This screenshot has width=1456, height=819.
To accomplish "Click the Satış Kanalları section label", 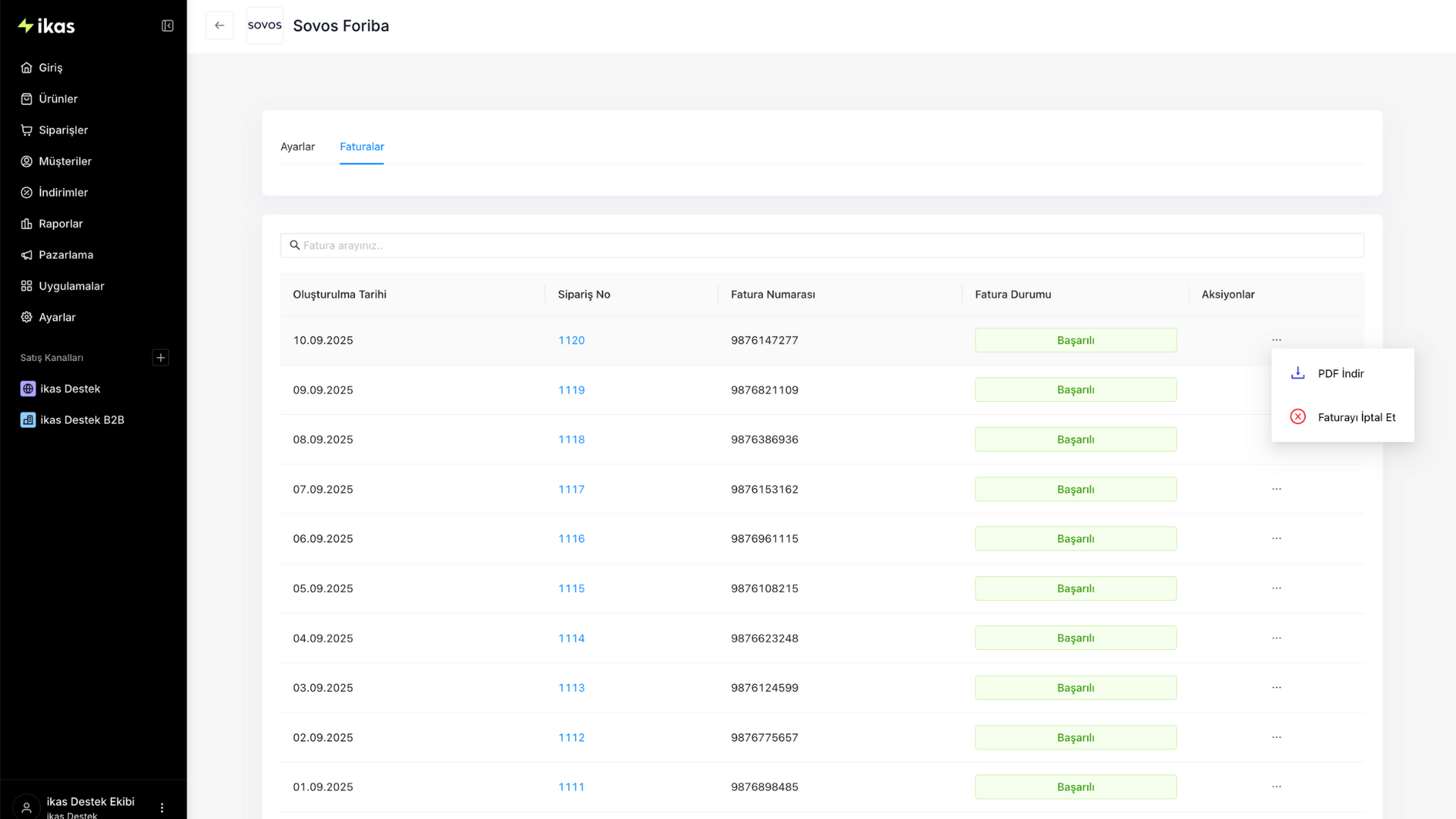I will 52,358.
